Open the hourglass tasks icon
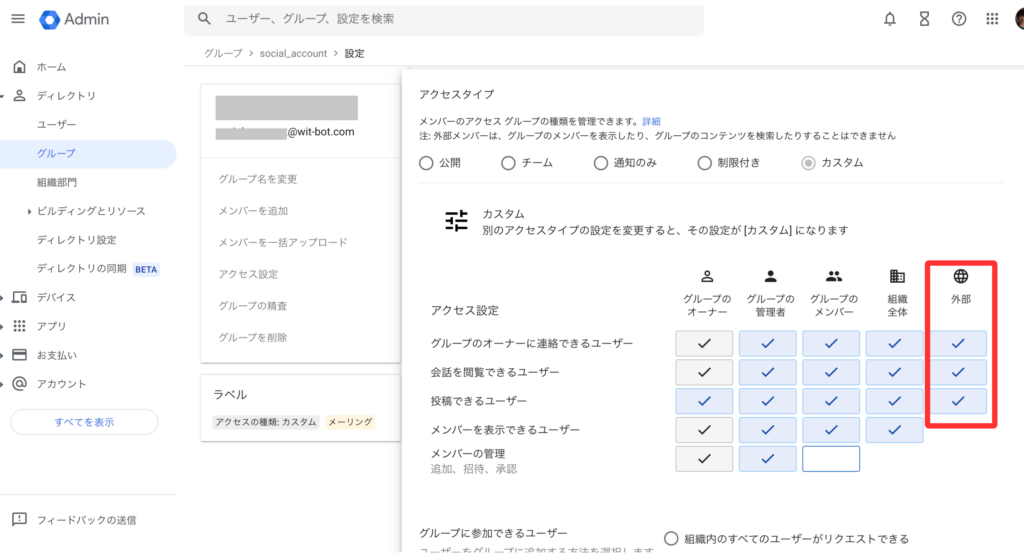 click(x=924, y=19)
